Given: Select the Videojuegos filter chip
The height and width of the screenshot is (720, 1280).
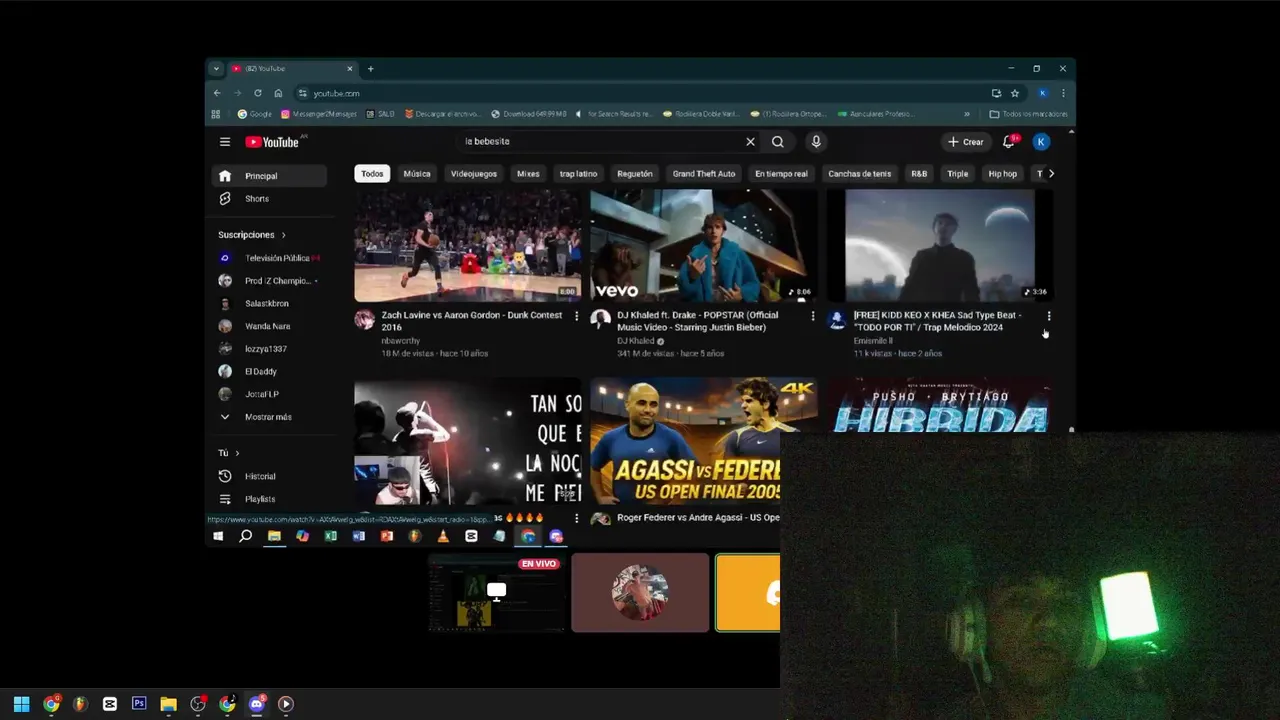Looking at the screenshot, I should coord(474,174).
